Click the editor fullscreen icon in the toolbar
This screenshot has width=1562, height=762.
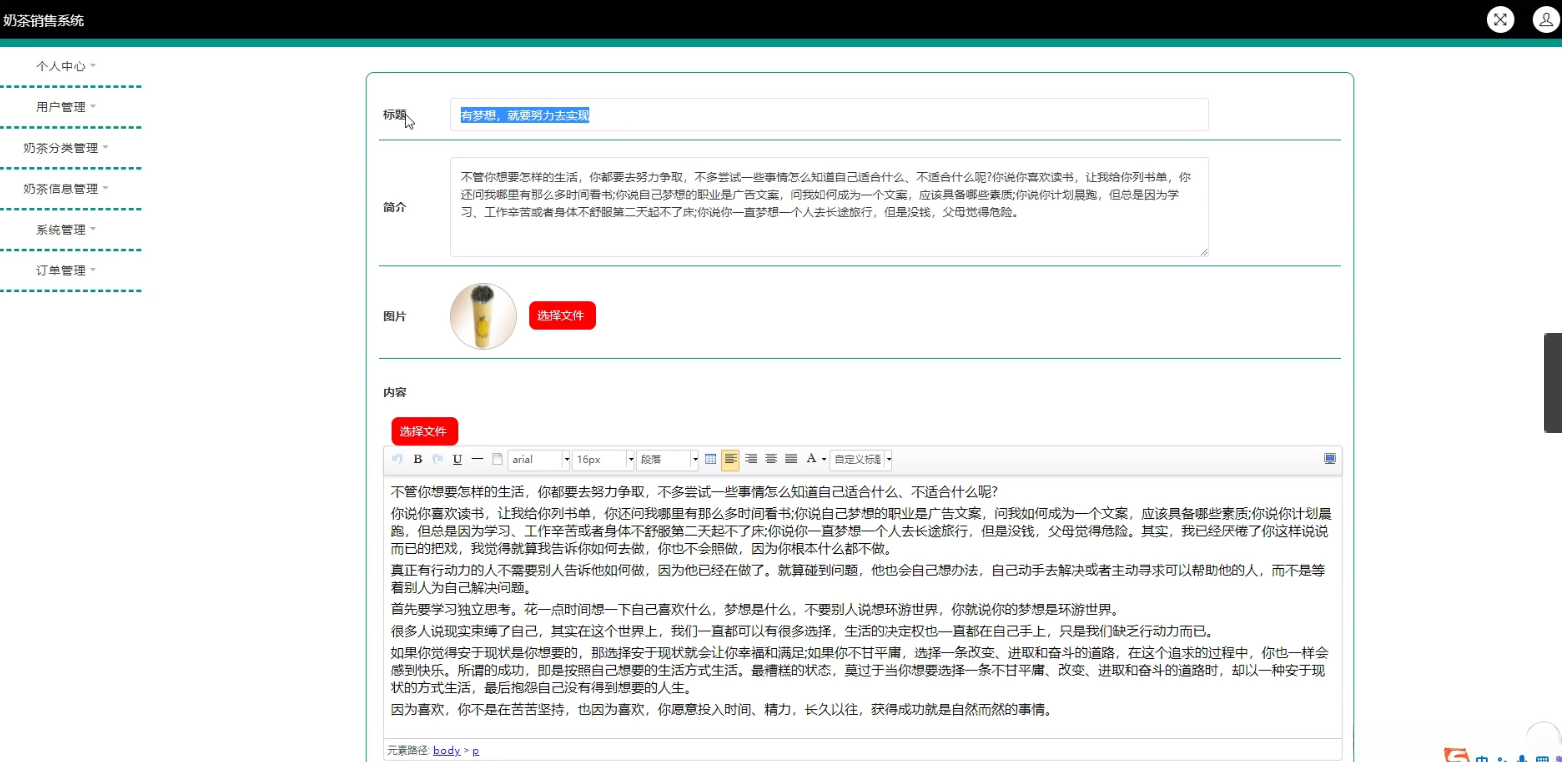point(1329,459)
